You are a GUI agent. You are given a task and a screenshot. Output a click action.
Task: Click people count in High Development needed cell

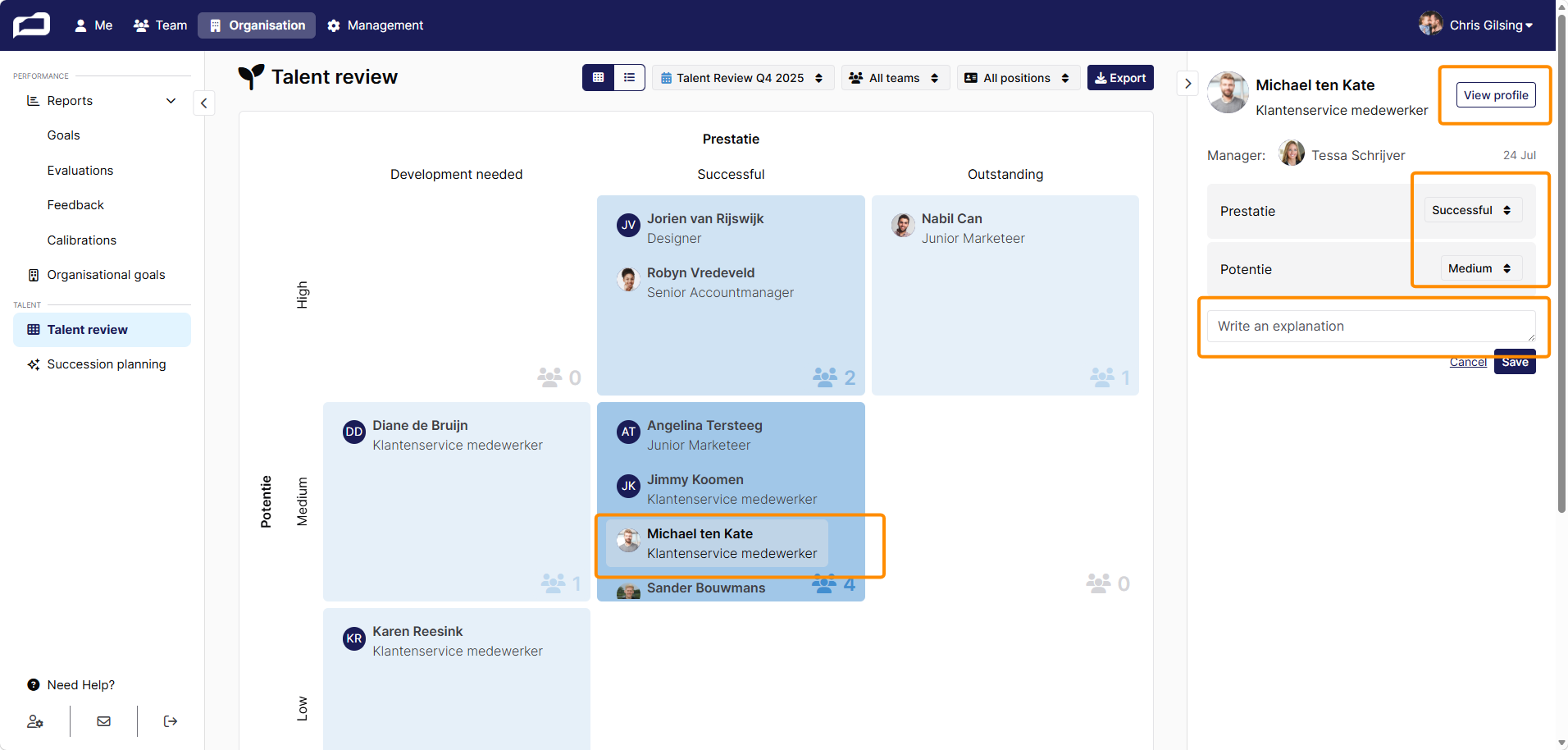(x=559, y=377)
